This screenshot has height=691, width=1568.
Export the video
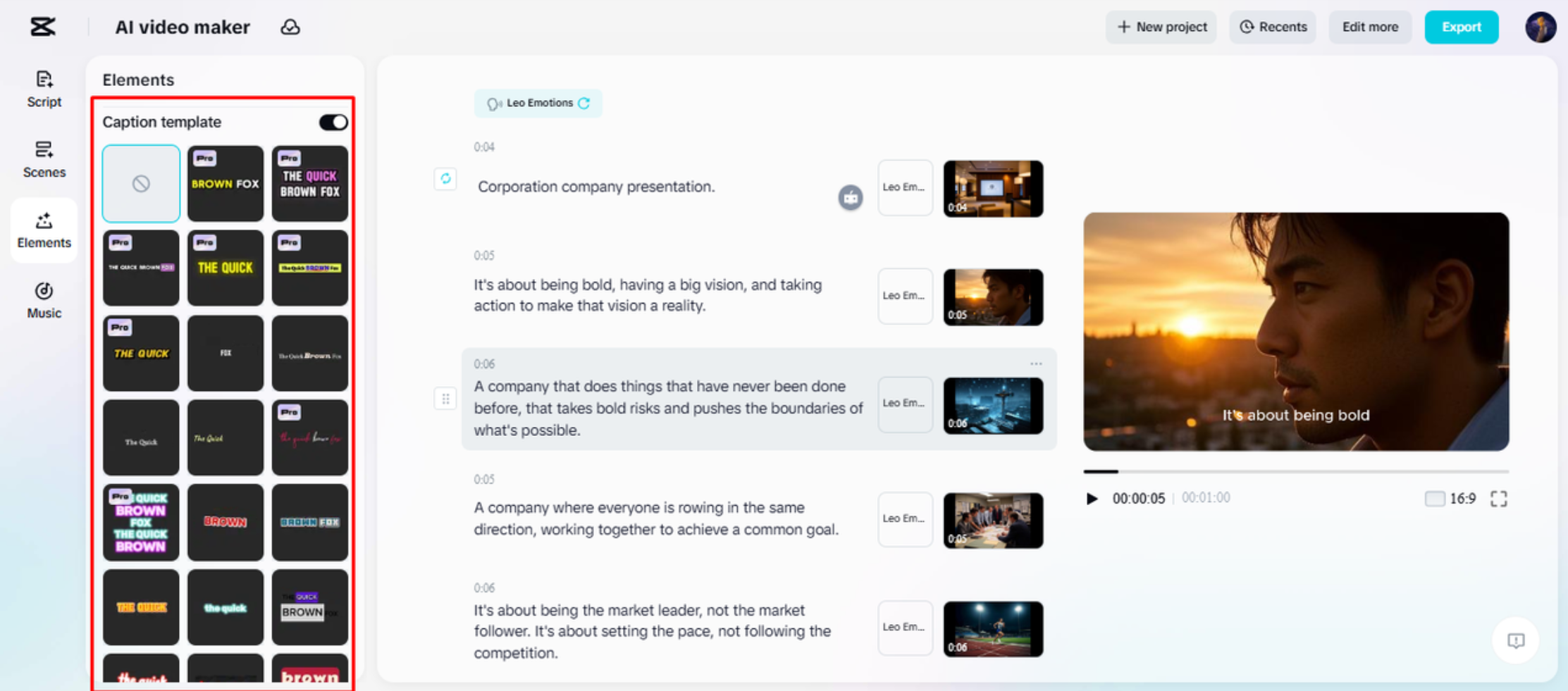[1462, 27]
